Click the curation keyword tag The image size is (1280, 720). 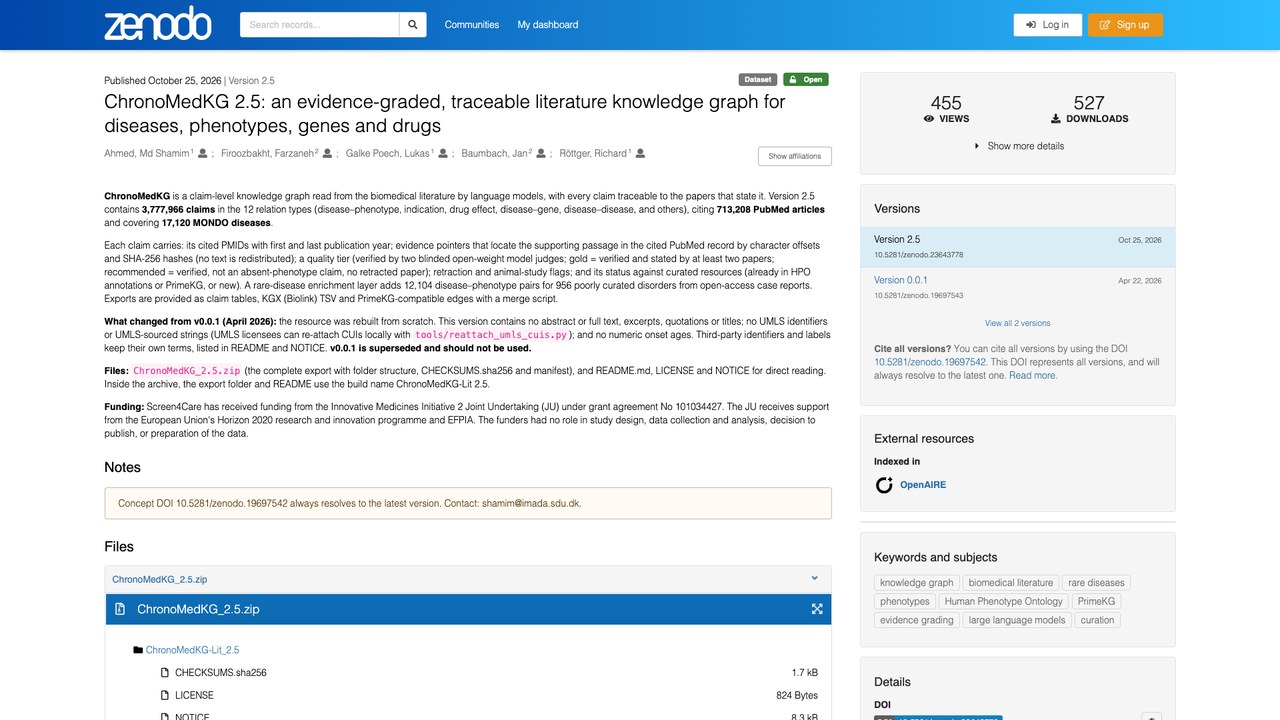tap(1097, 620)
